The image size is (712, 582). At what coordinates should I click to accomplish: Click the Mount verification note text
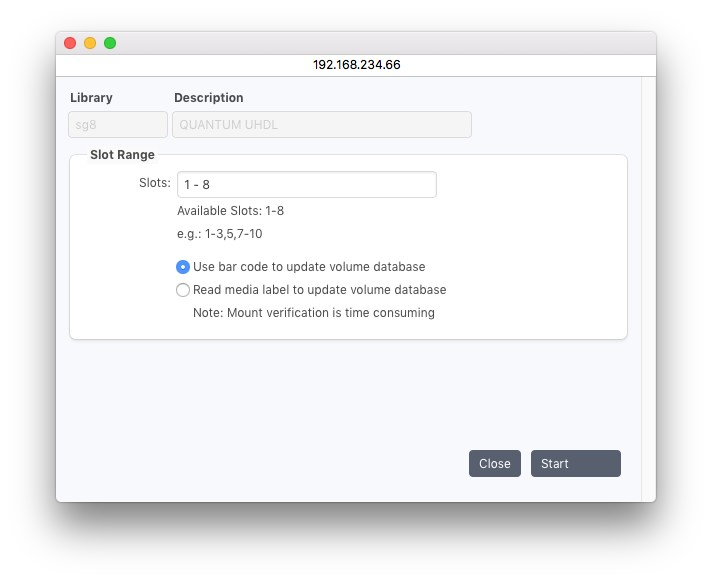coord(313,313)
